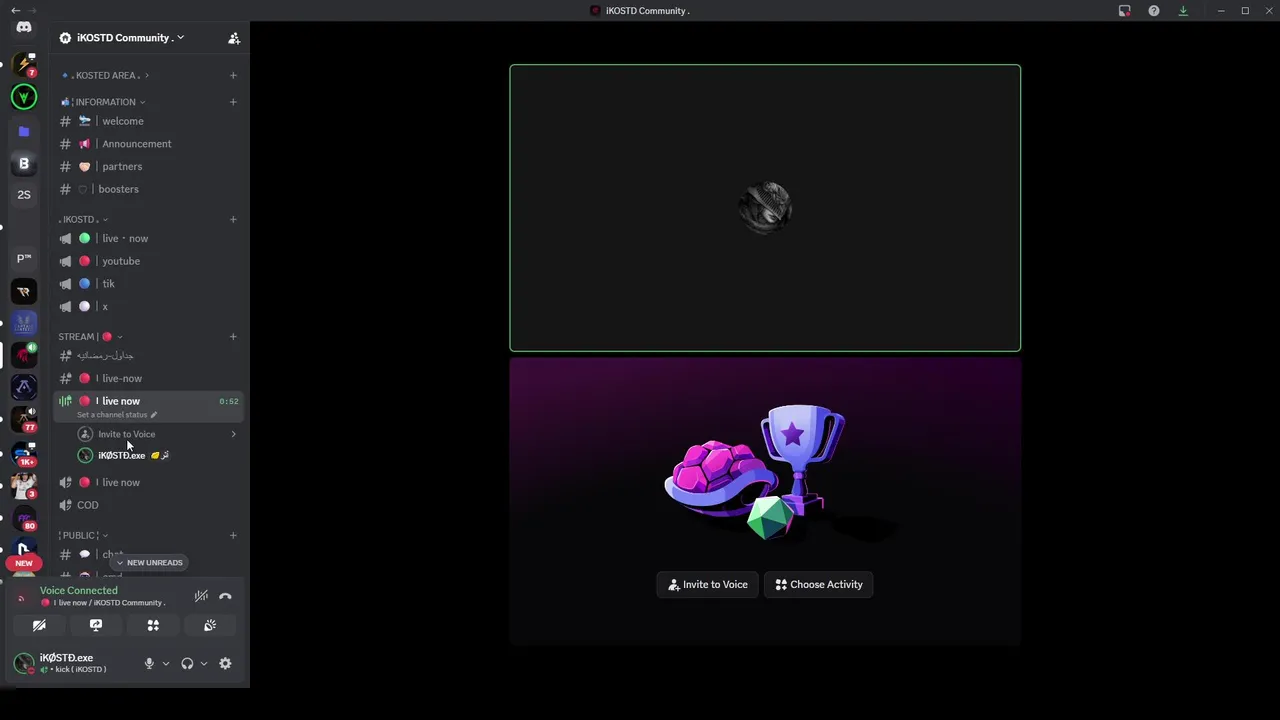Open the server icon with 77 badge
The image size is (1280, 720).
[x=24, y=420]
